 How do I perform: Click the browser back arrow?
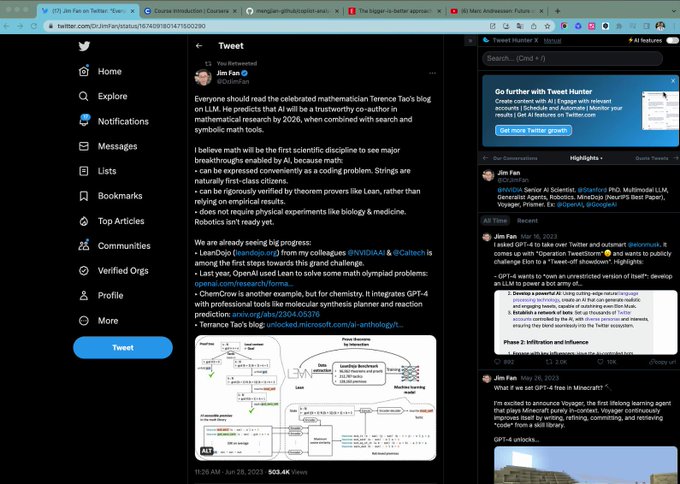click(6, 26)
